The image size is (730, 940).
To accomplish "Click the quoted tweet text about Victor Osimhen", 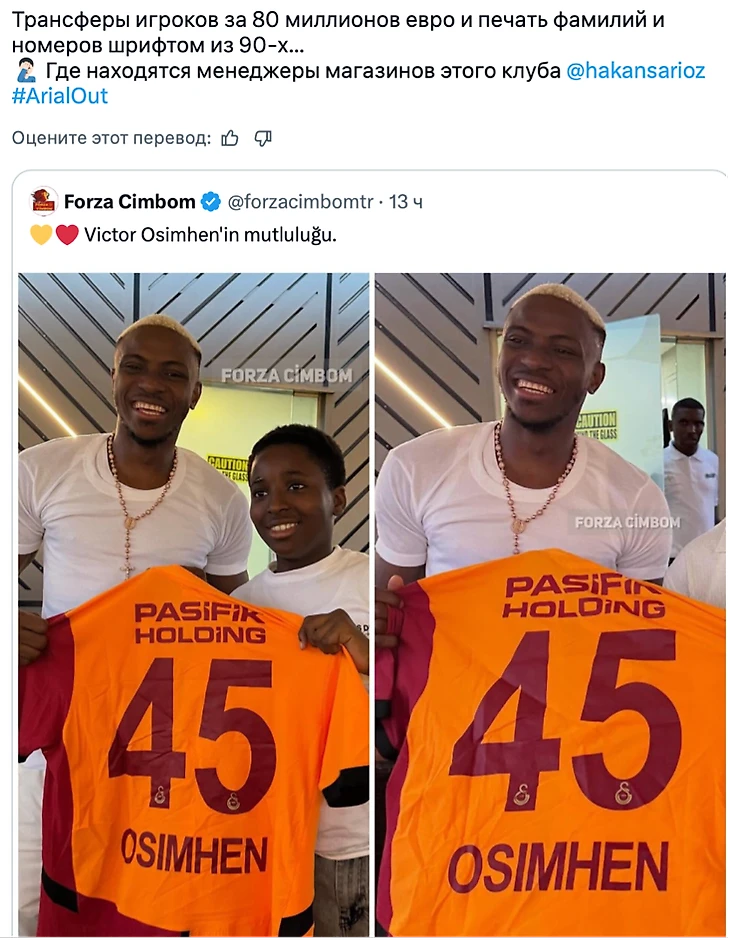I will (210, 235).
